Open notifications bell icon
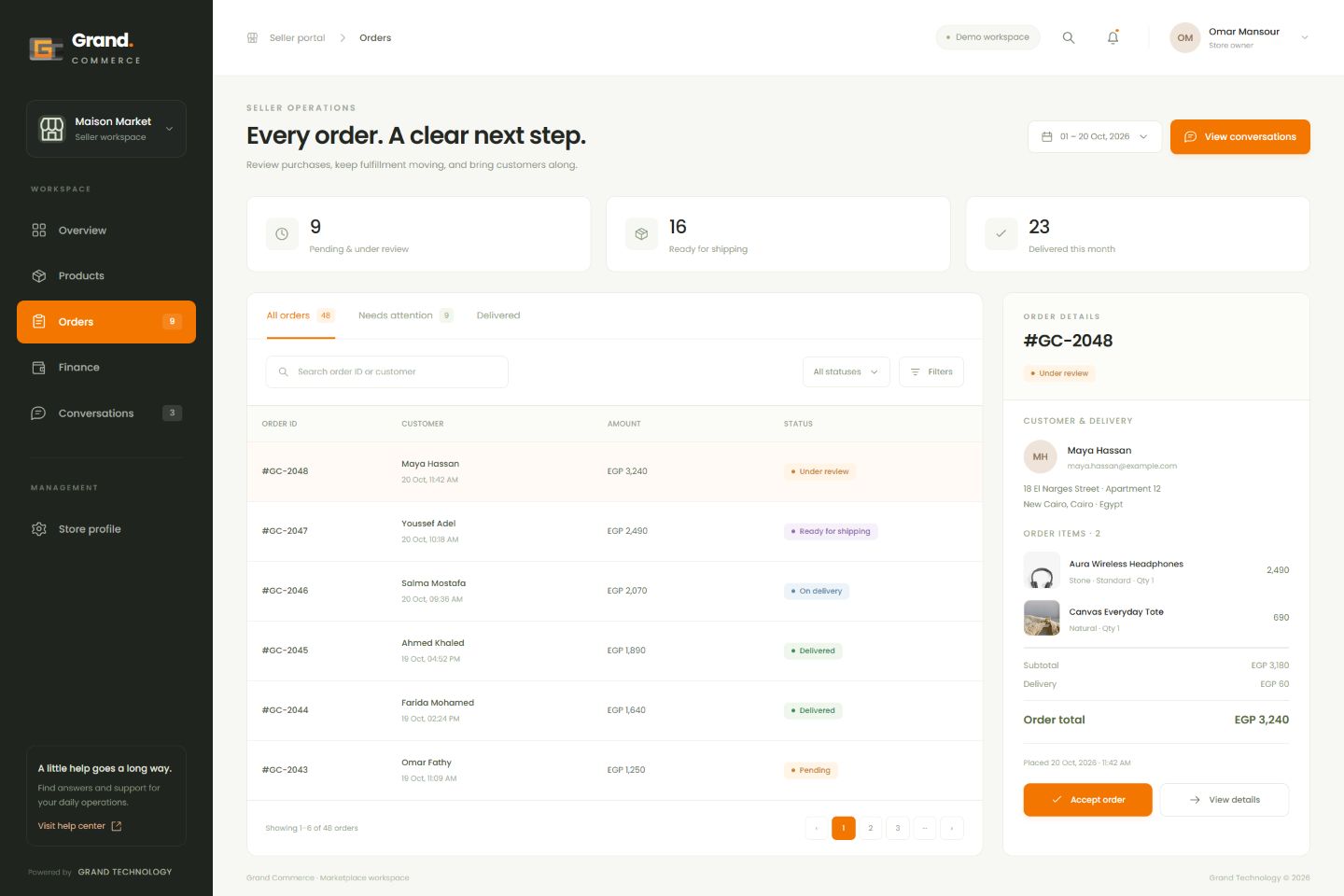The height and width of the screenshot is (896, 1344). (x=1113, y=38)
